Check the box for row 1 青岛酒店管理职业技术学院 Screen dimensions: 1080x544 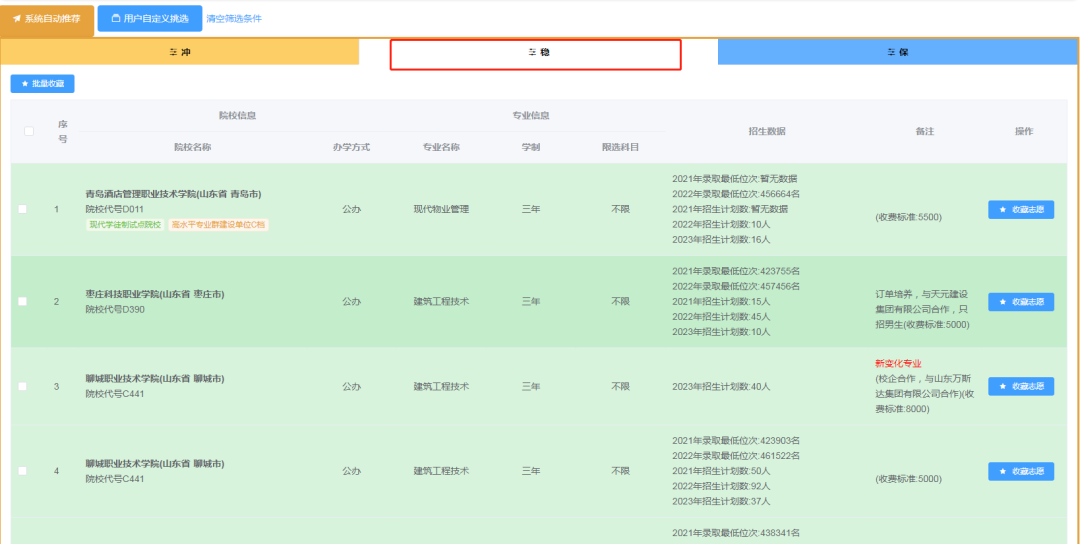23,209
